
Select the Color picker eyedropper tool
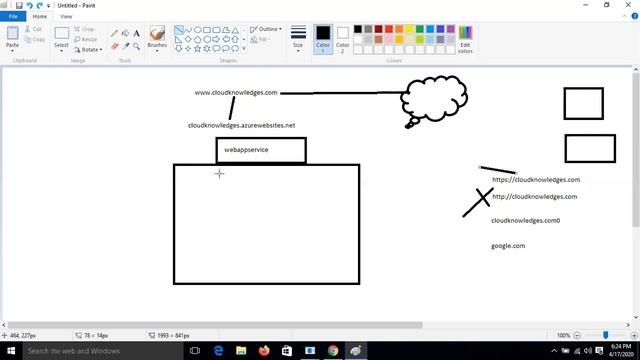pyautogui.click(x=126, y=47)
